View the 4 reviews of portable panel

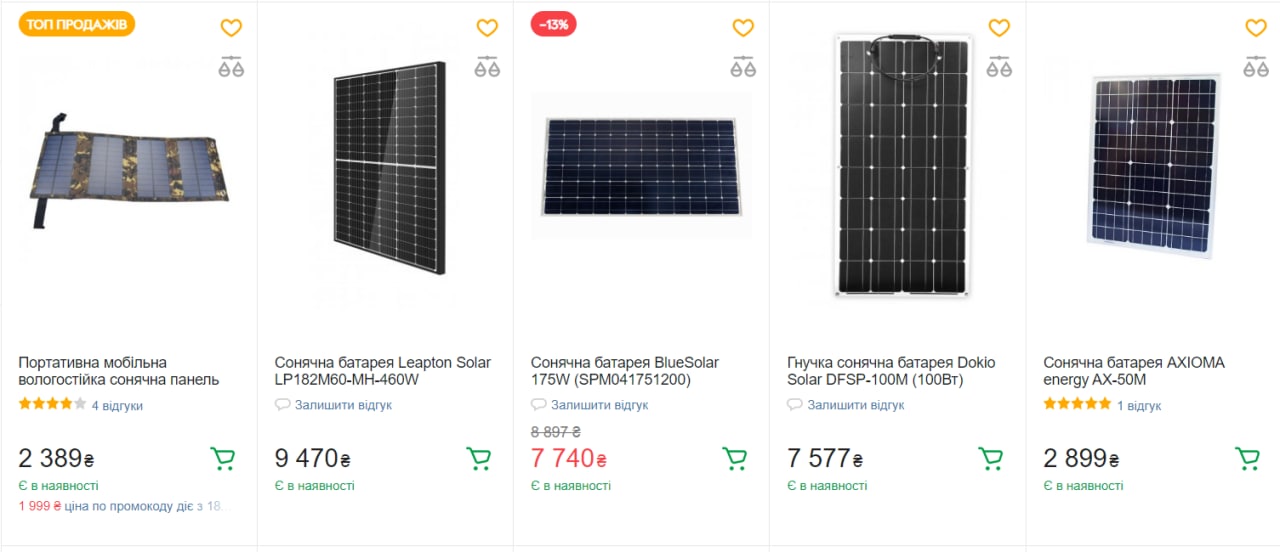click(x=117, y=406)
